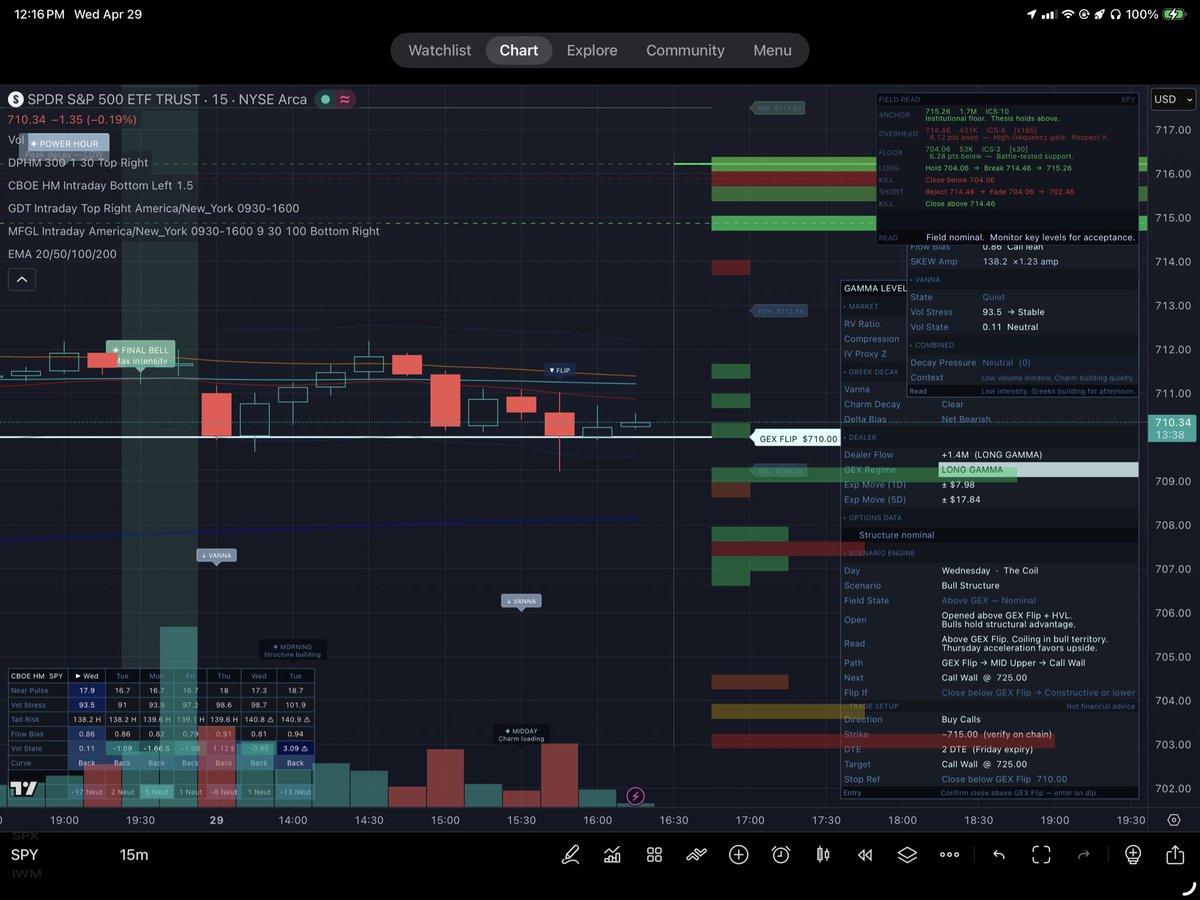
Task: Go to the Community tab
Action: coord(685,50)
